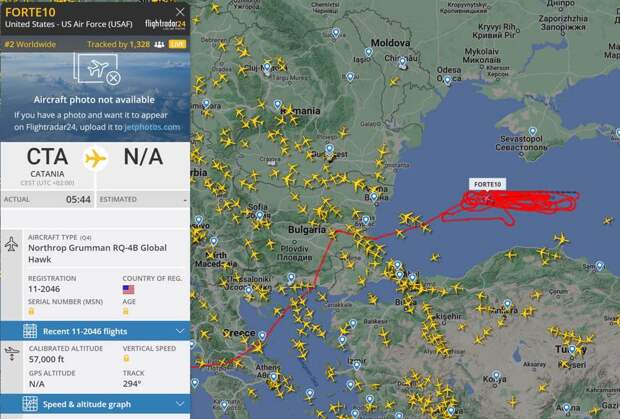Click the Odesa airport pin
This screenshot has width=620, height=419.
(x=447, y=80)
